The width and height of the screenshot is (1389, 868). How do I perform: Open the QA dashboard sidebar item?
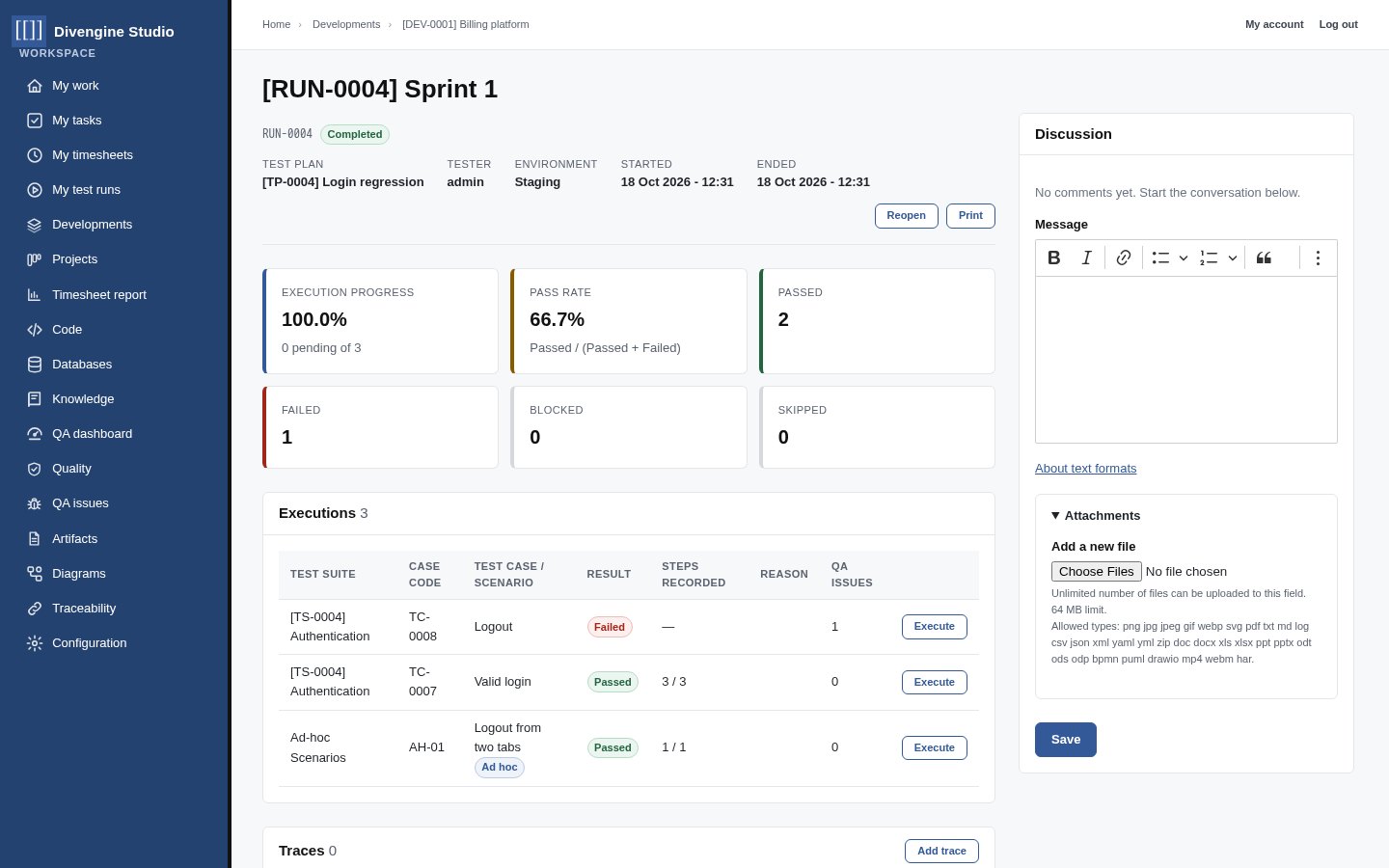click(x=92, y=434)
